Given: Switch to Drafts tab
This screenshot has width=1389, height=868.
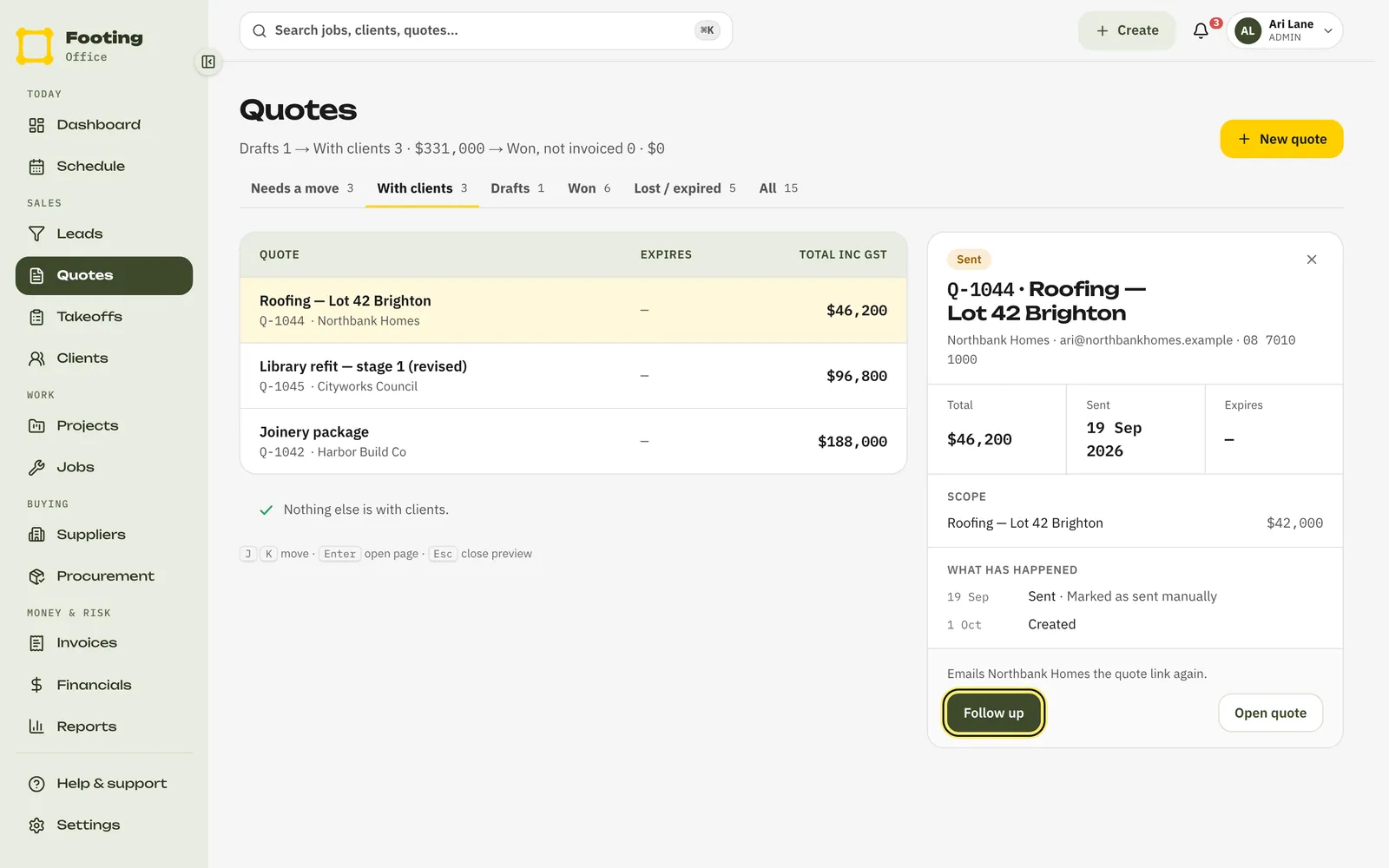Looking at the screenshot, I should click(517, 188).
